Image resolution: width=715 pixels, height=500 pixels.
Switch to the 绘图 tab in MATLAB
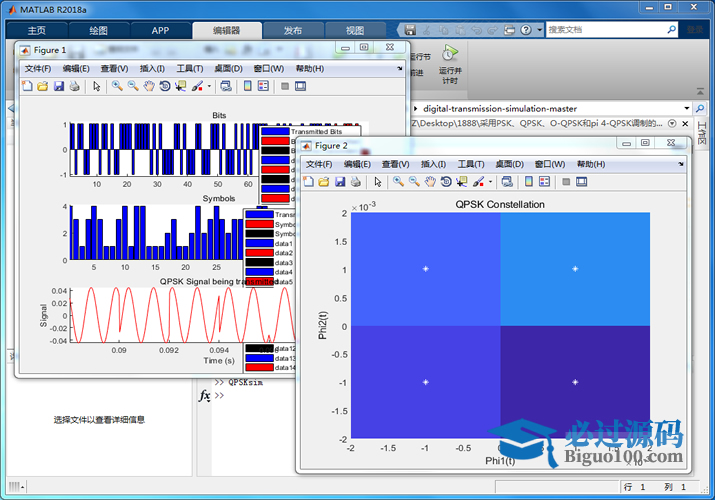click(98, 30)
